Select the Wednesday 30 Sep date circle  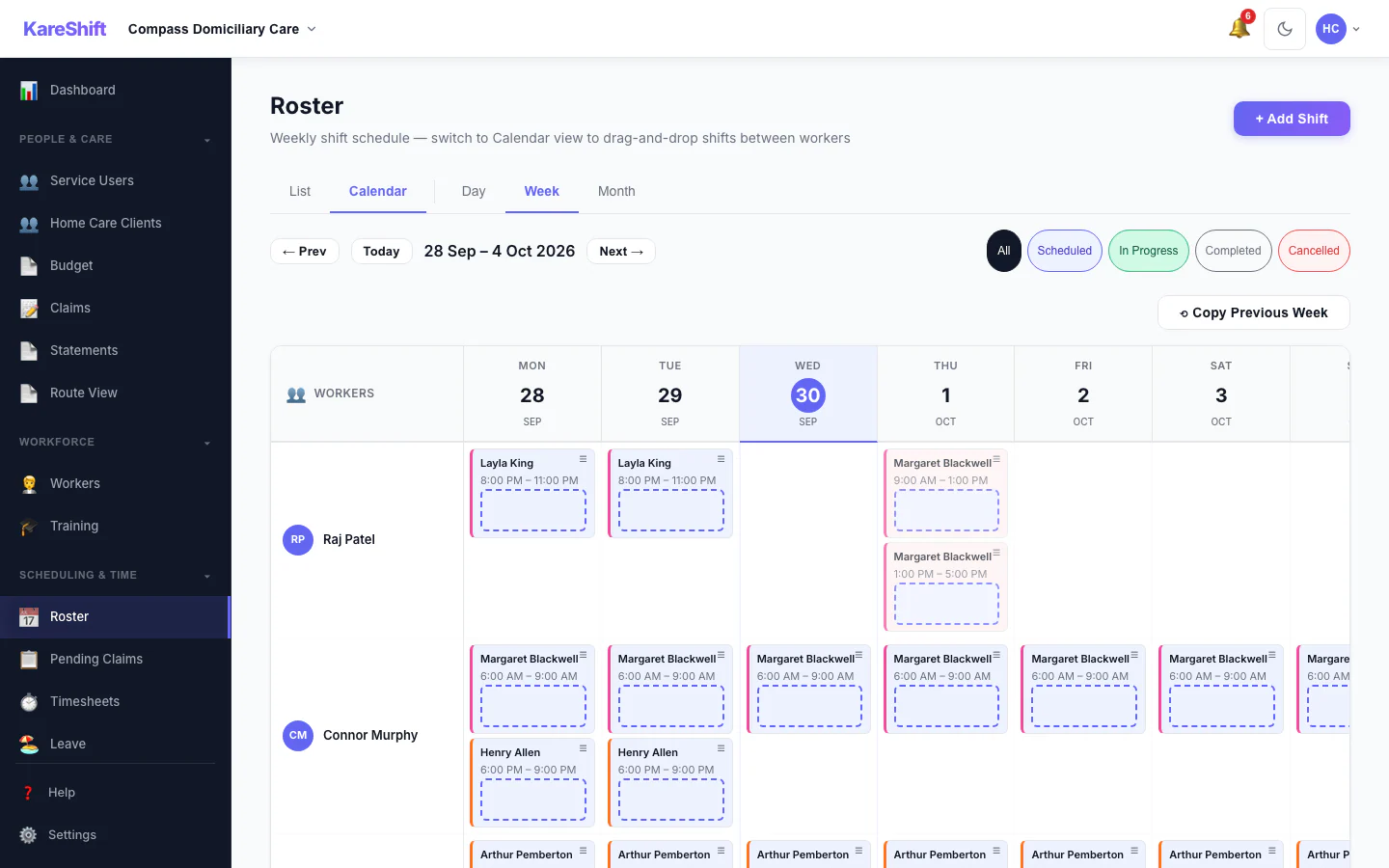(x=808, y=395)
